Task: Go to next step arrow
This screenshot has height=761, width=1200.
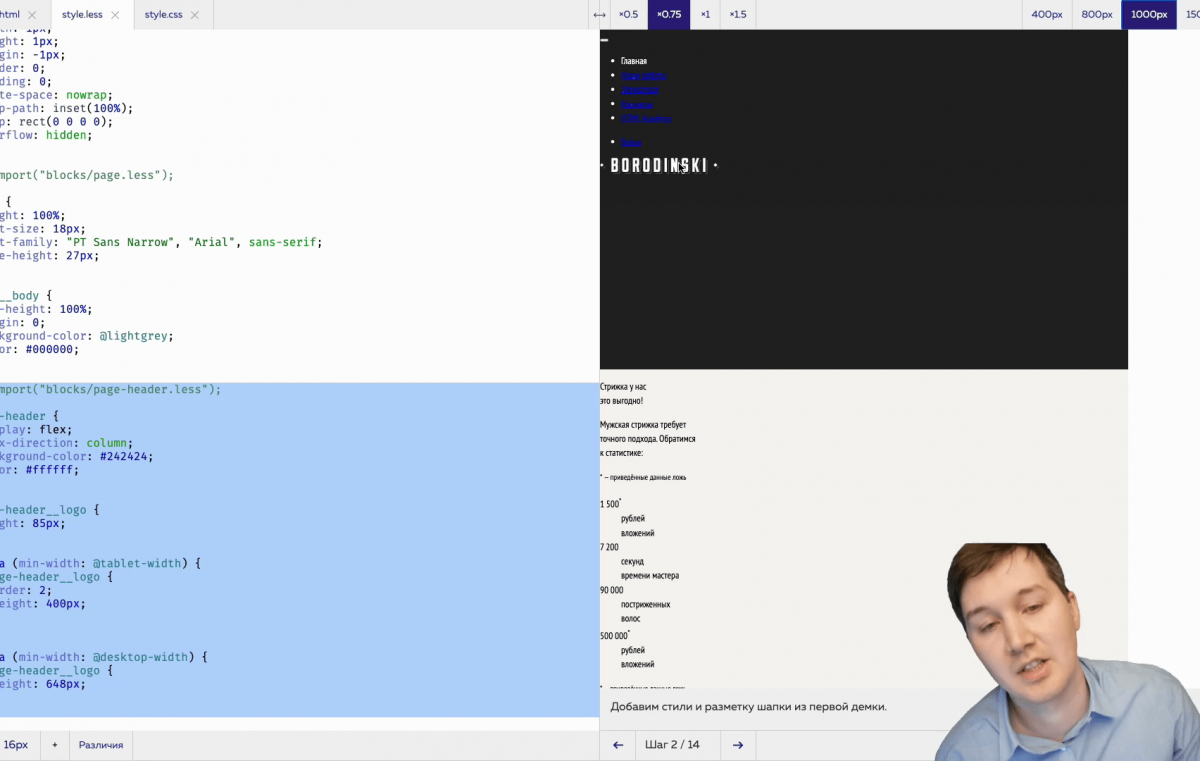Action: pyautogui.click(x=738, y=745)
